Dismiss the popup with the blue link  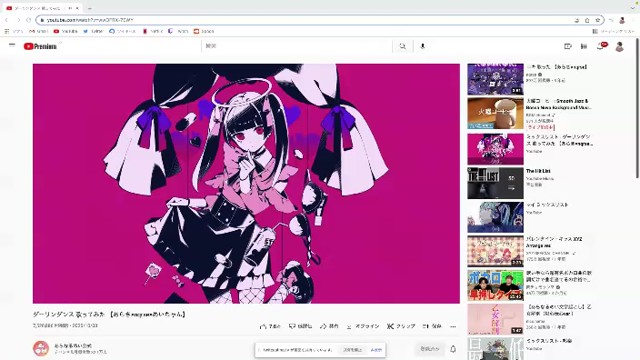point(376,350)
